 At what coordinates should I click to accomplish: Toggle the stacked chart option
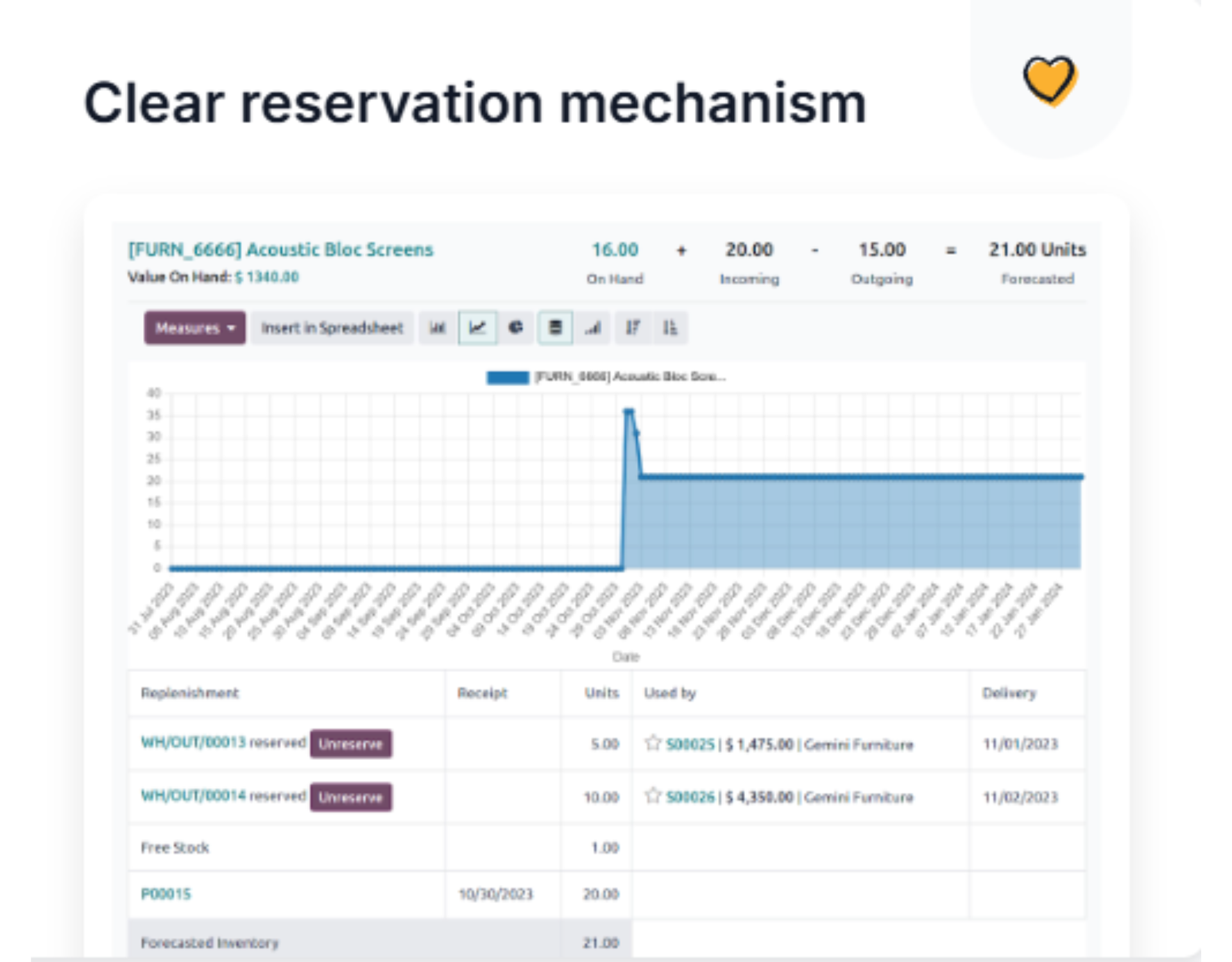tap(555, 328)
